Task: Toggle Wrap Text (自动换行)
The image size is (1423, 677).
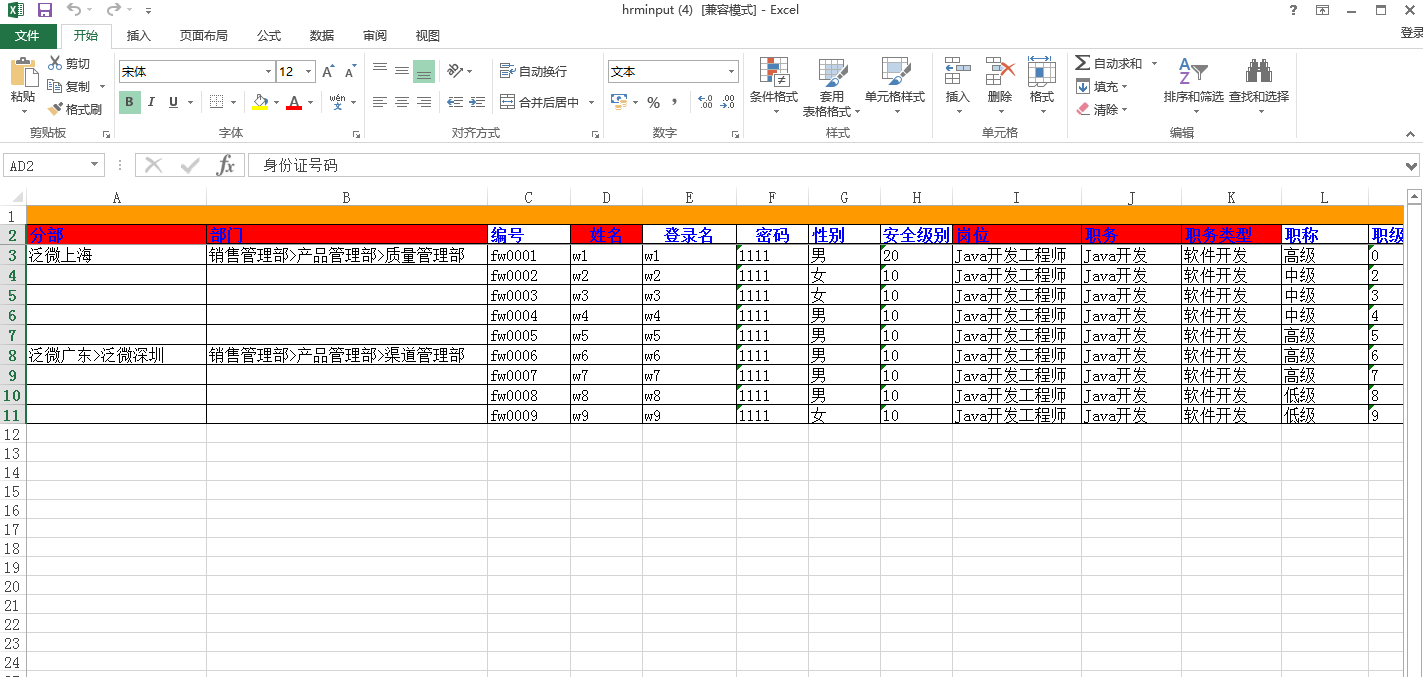Action: point(534,72)
